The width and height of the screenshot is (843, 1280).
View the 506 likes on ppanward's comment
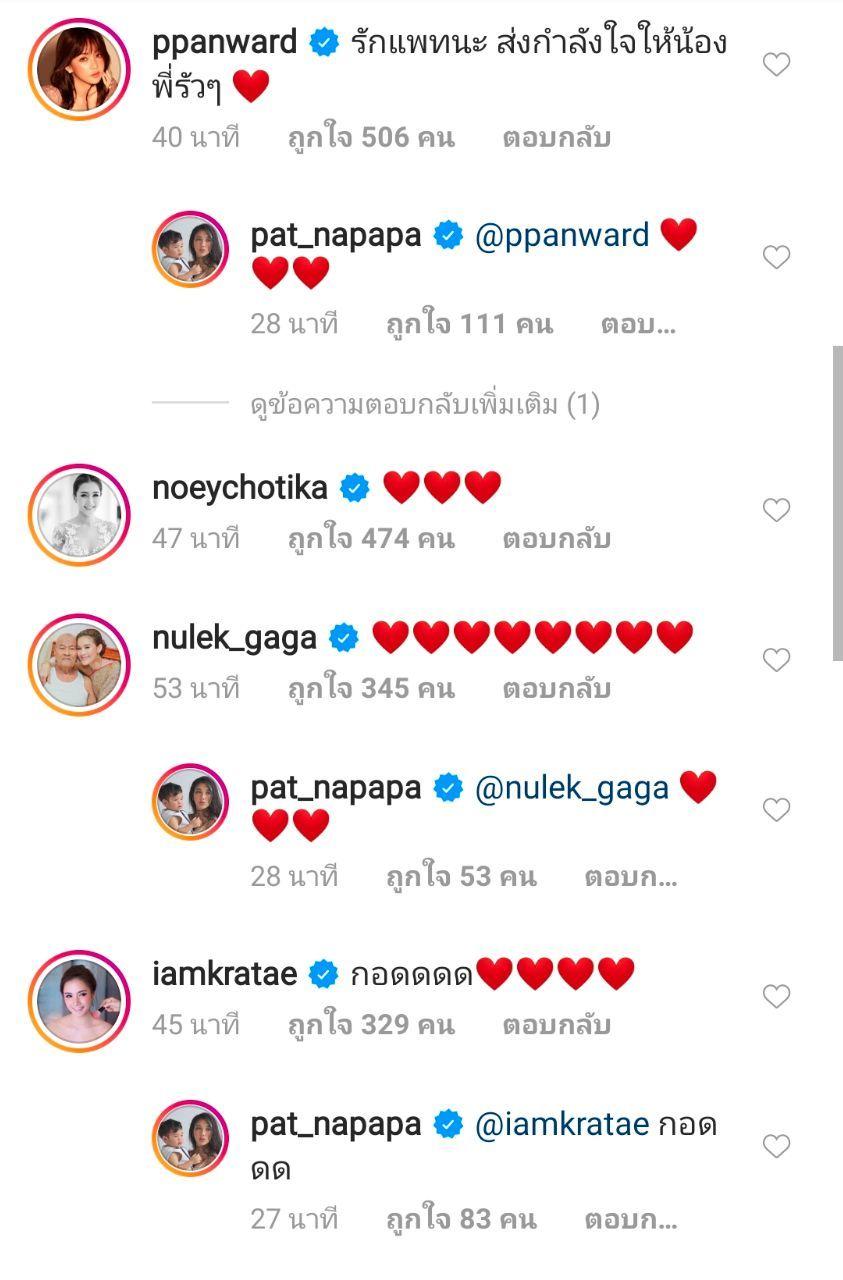click(x=370, y=138)
